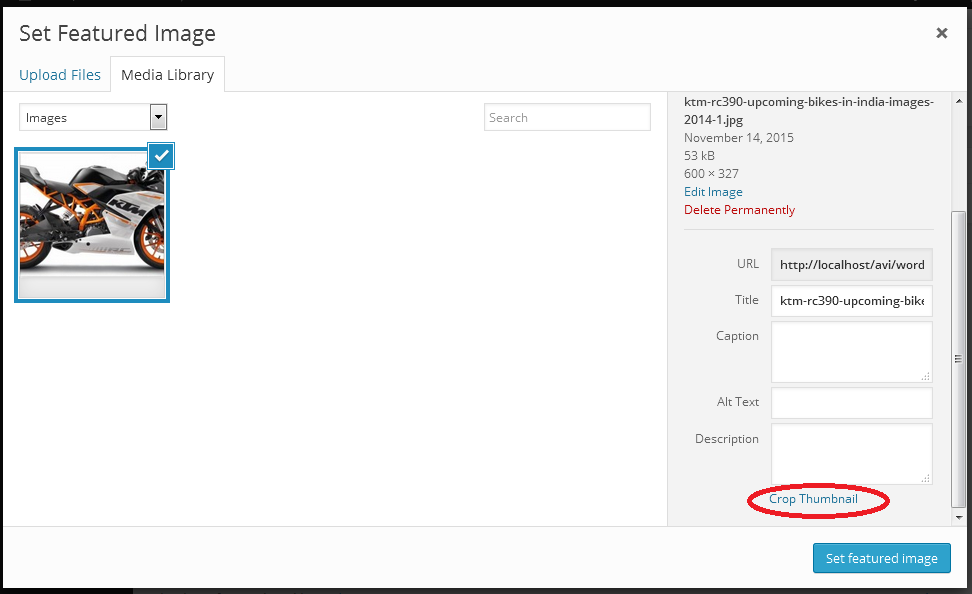Click the attachment details scrollbar thumb
This screenshot has height=594, width=972.
pyautogui.click(x=958, y=359)
